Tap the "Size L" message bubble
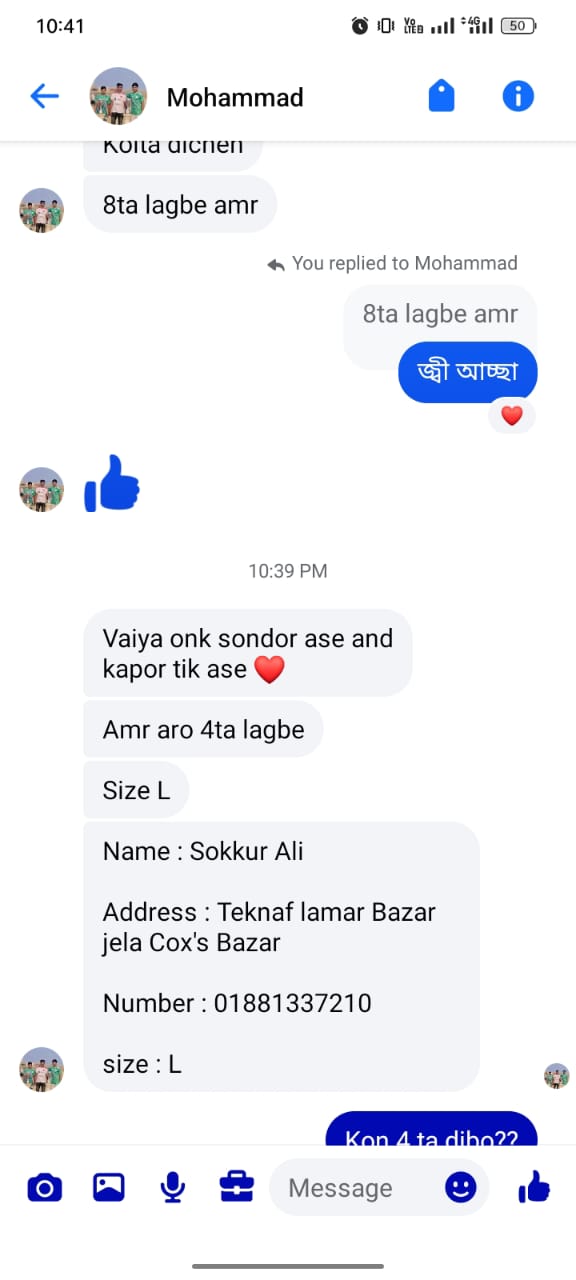Screen dimensions: 576x1280 point(136,790)
